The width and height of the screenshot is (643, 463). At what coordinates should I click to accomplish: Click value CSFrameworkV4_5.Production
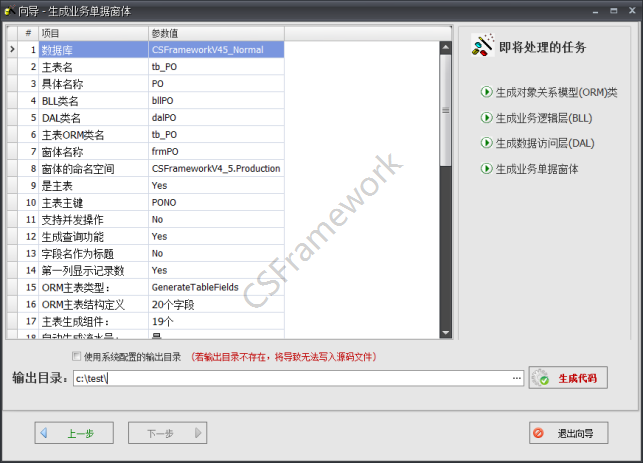click(216, 169)
